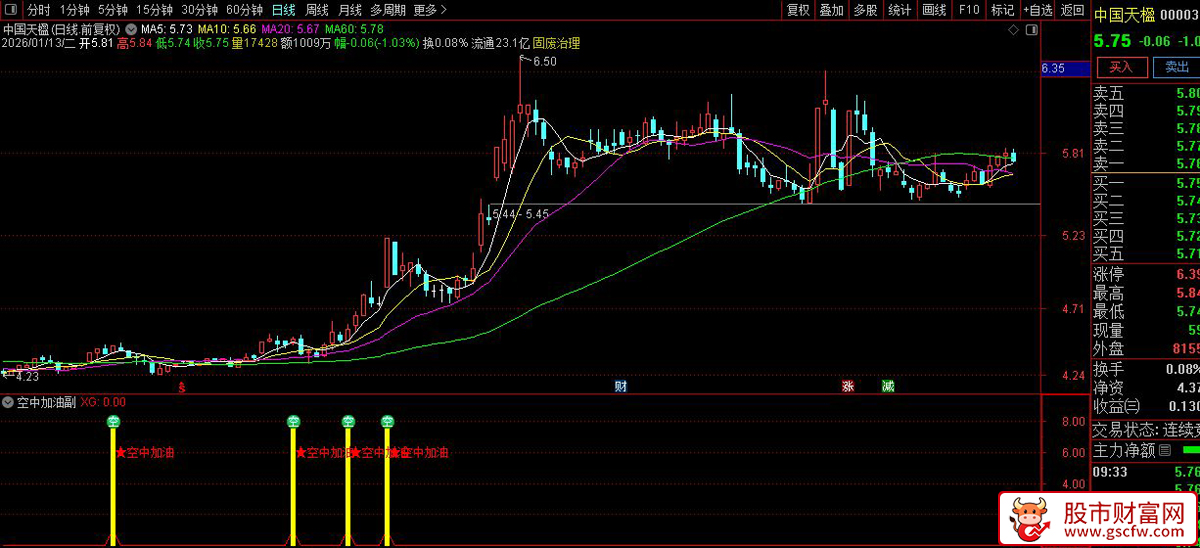Viewport: 1200px width, 548px height.
Task: Click the red 涨 marker icon
Action: (x=849, y=386)
